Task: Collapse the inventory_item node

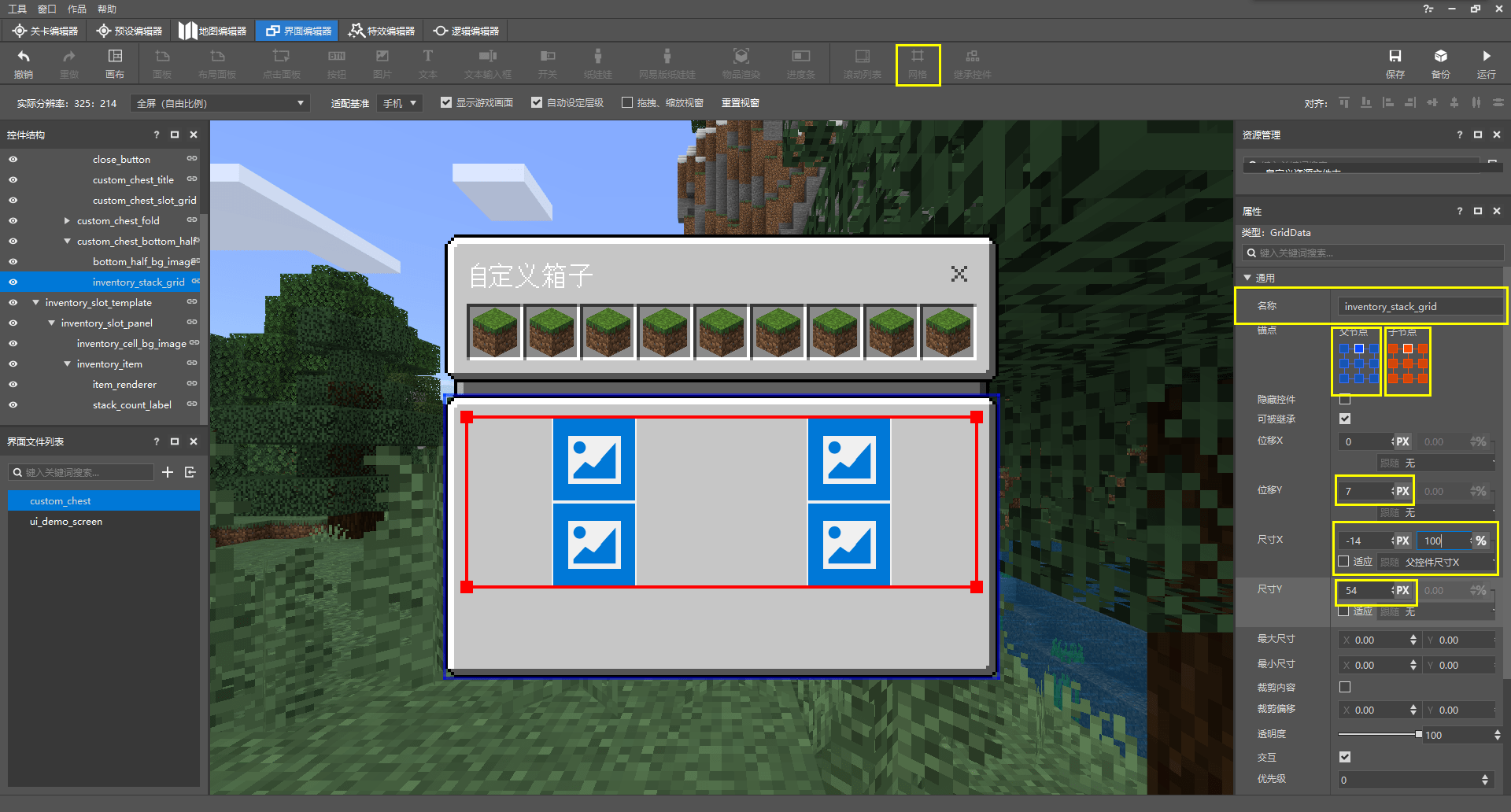Action: 67,364
